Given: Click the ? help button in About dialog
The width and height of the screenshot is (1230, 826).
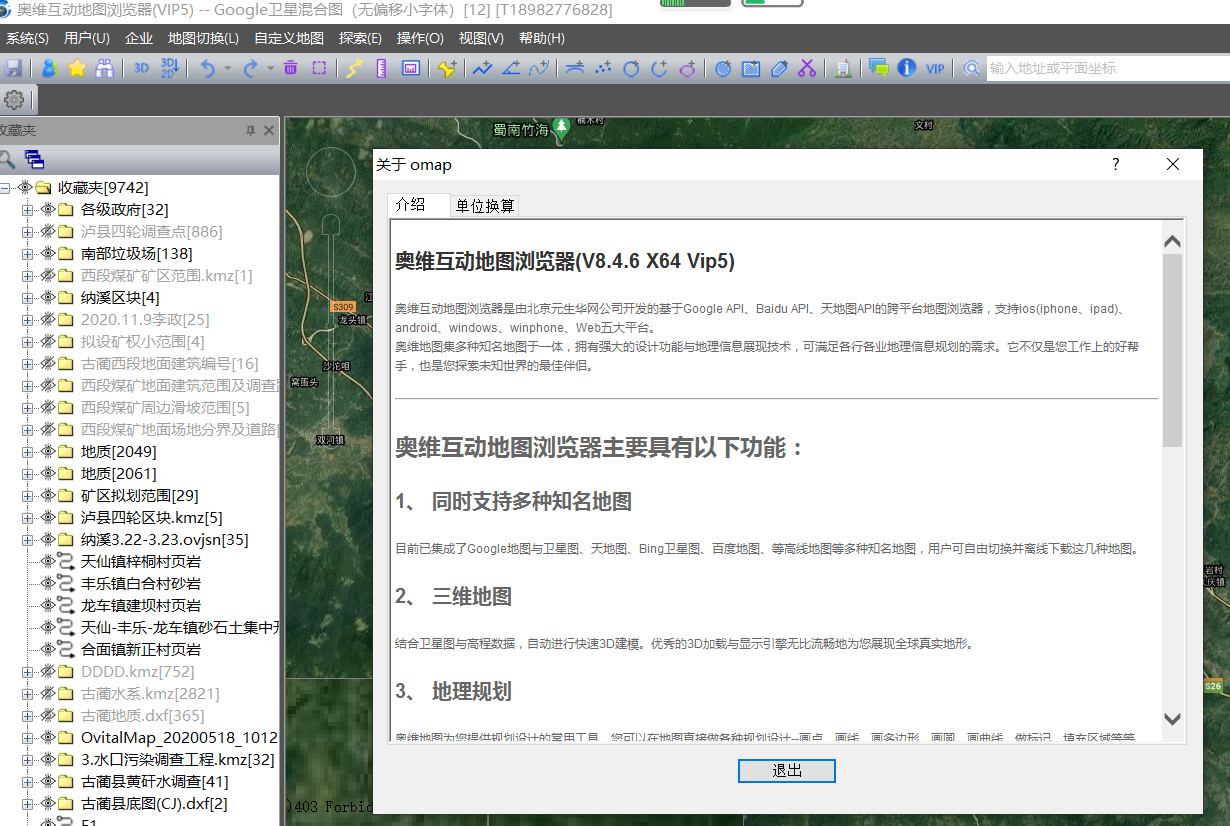Looking at the screenshot, I should point(1116,165).
